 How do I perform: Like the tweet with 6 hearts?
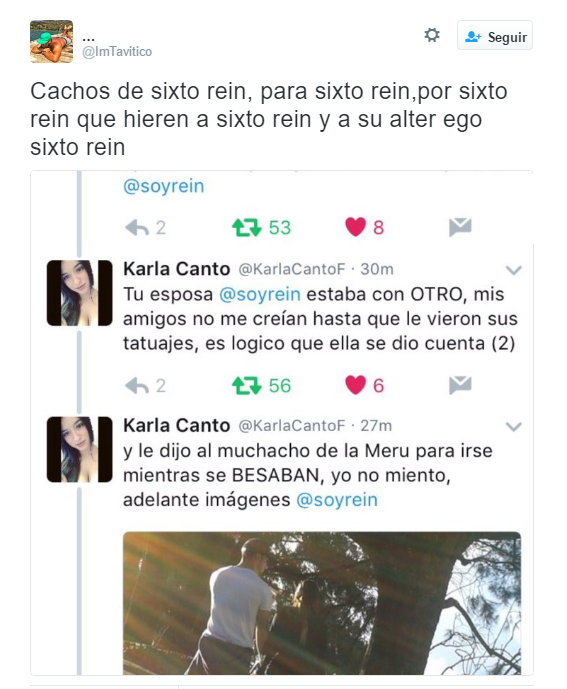(355, 385)
